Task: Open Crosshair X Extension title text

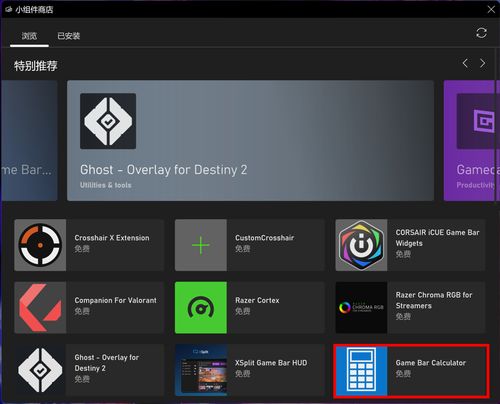Action: (112, 238)
